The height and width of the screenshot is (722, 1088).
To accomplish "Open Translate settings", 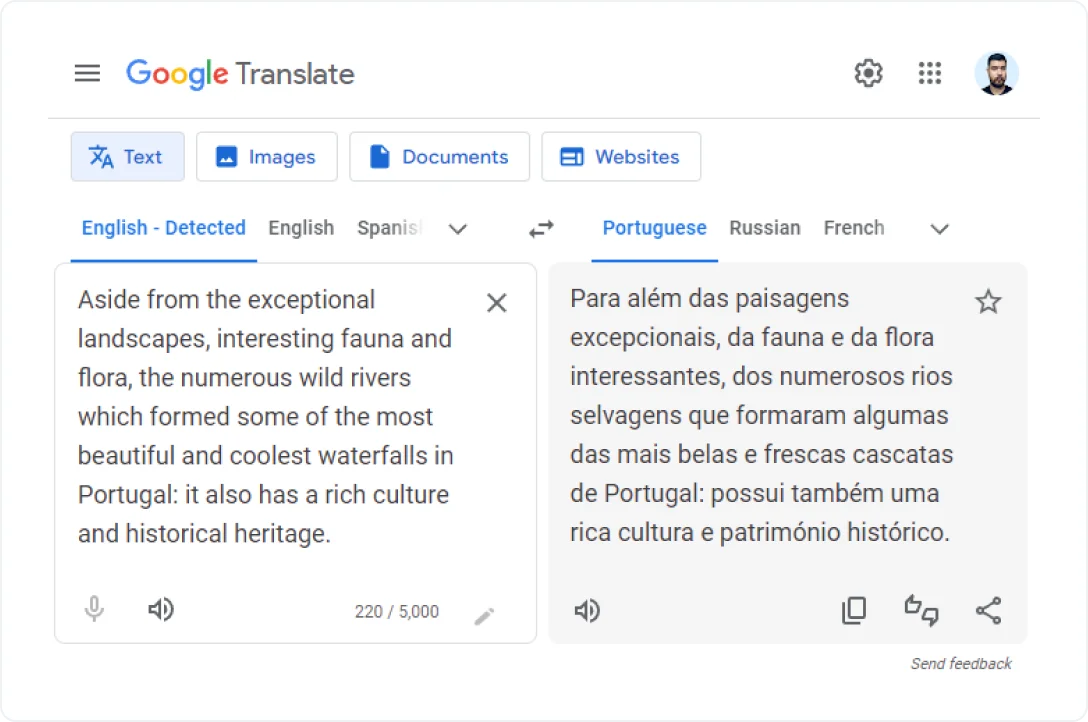I will (x=868, y=73).
